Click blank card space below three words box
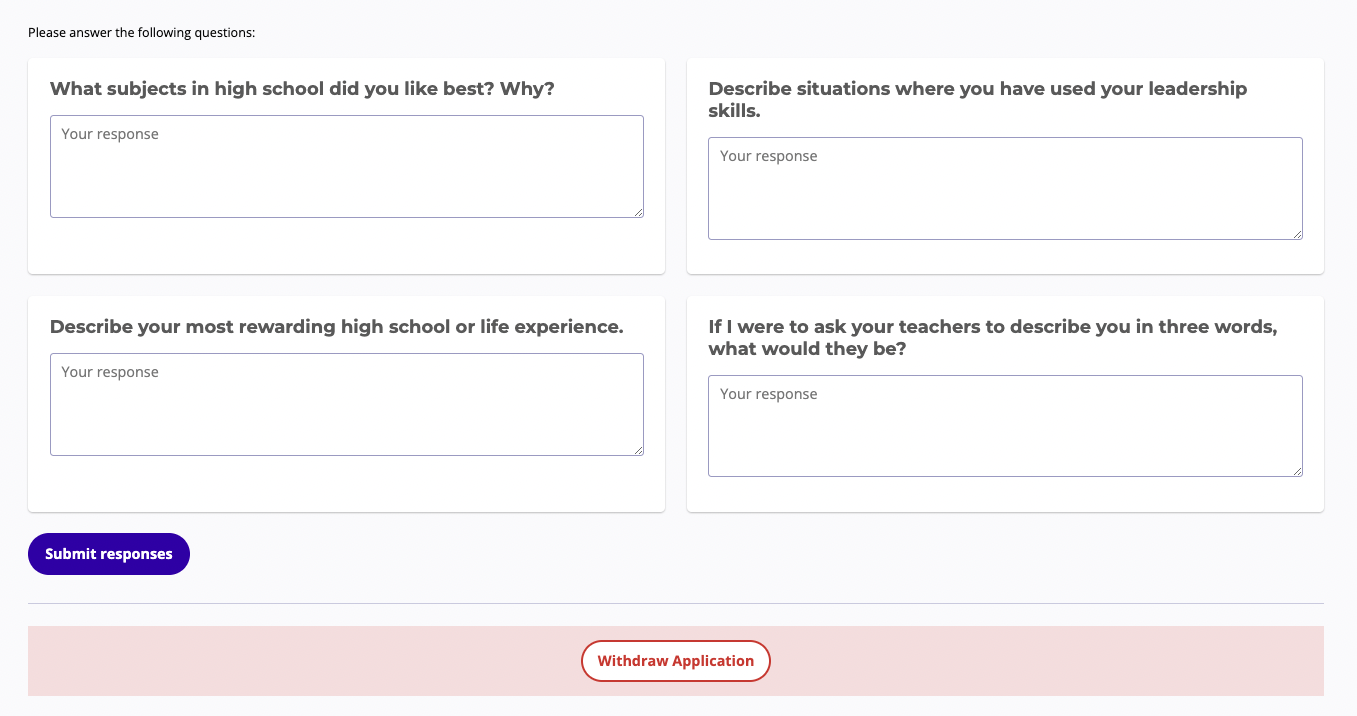 pyautogui.click(x=1005, y=494)
